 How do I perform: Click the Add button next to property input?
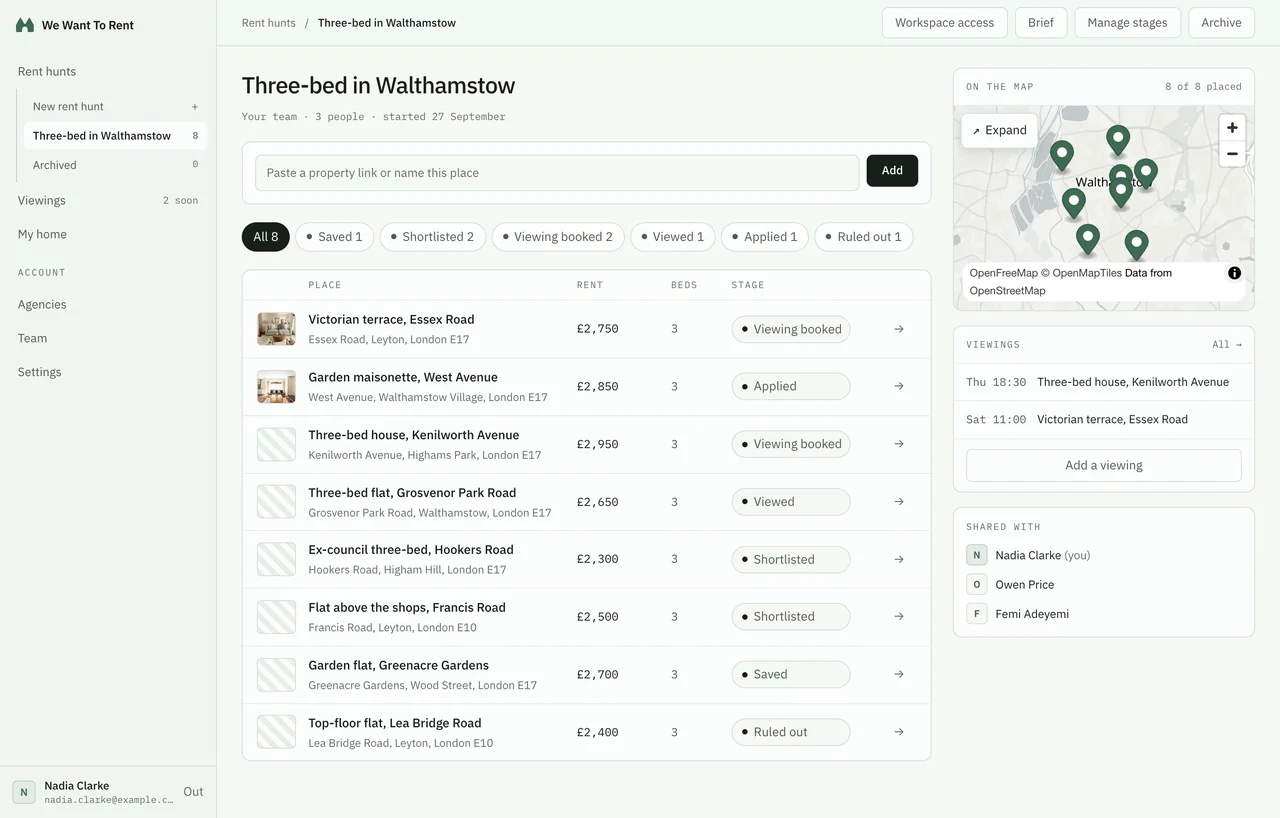(892, 171)
